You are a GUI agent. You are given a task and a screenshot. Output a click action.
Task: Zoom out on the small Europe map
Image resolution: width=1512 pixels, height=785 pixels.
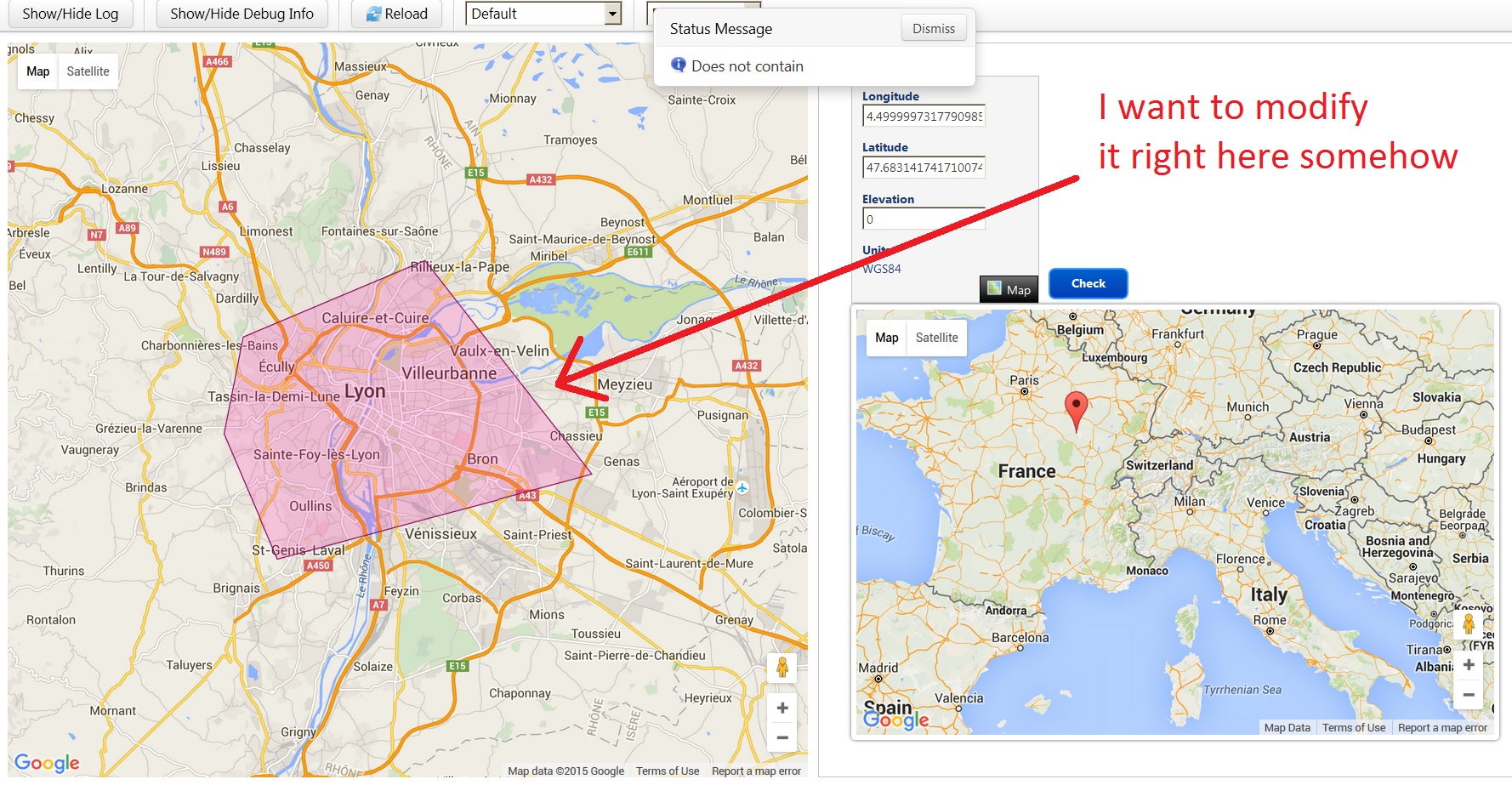coord(1469,694)
